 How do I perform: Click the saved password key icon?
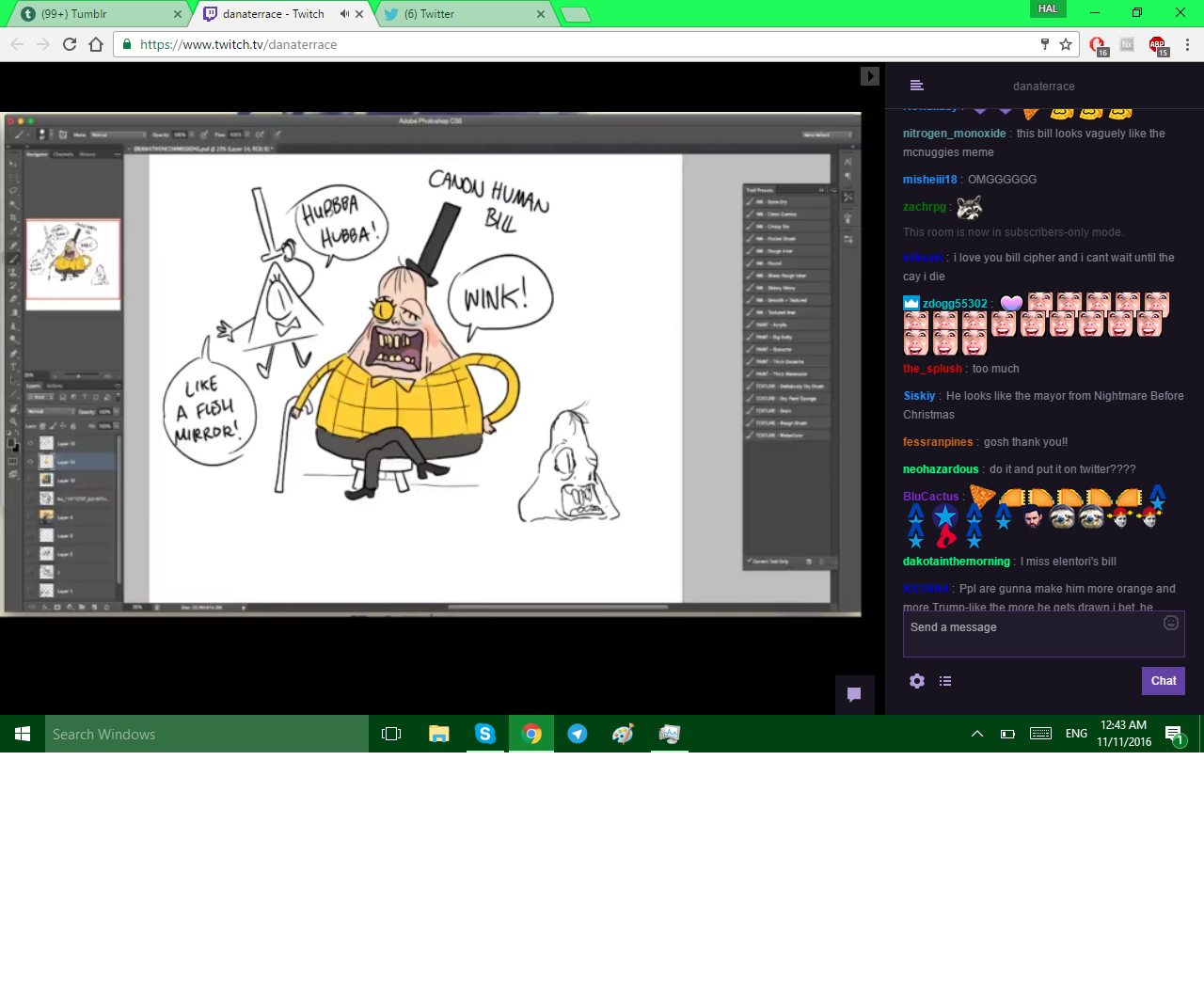(1044, 44)
